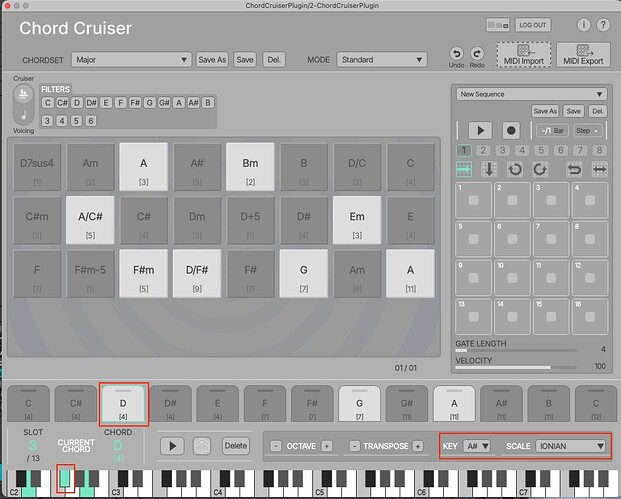Image resolution: width=621 pixels, height=499 pixels.
Task: Switch to sequence pattern 8
Action: [x=599, y=150]
